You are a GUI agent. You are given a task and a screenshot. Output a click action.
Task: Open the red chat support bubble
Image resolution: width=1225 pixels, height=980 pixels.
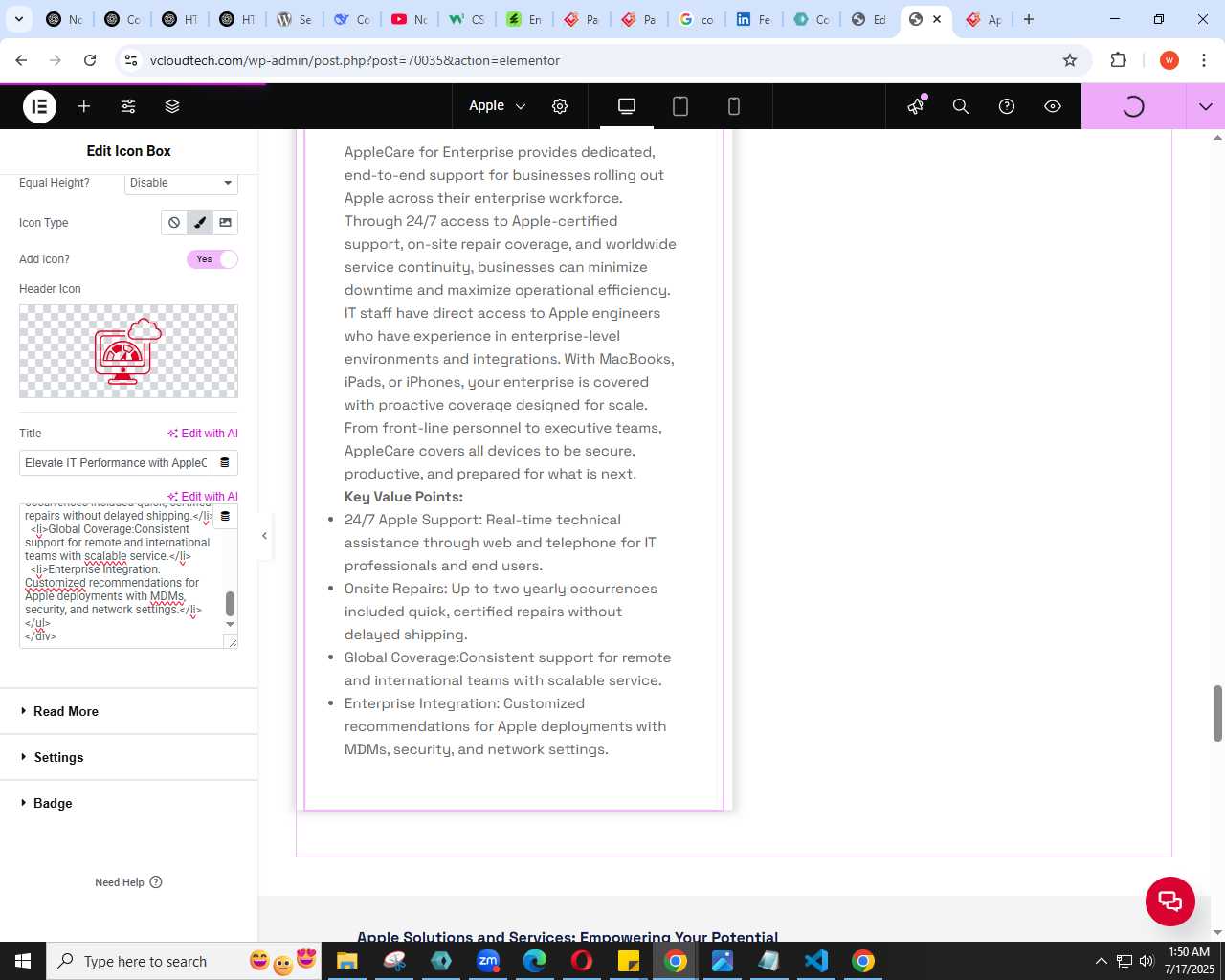[1170, 901]
